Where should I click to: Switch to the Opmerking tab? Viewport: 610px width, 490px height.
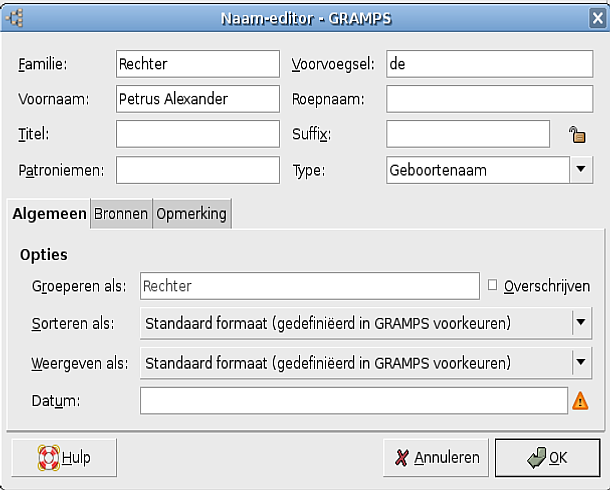coord(191,213)
